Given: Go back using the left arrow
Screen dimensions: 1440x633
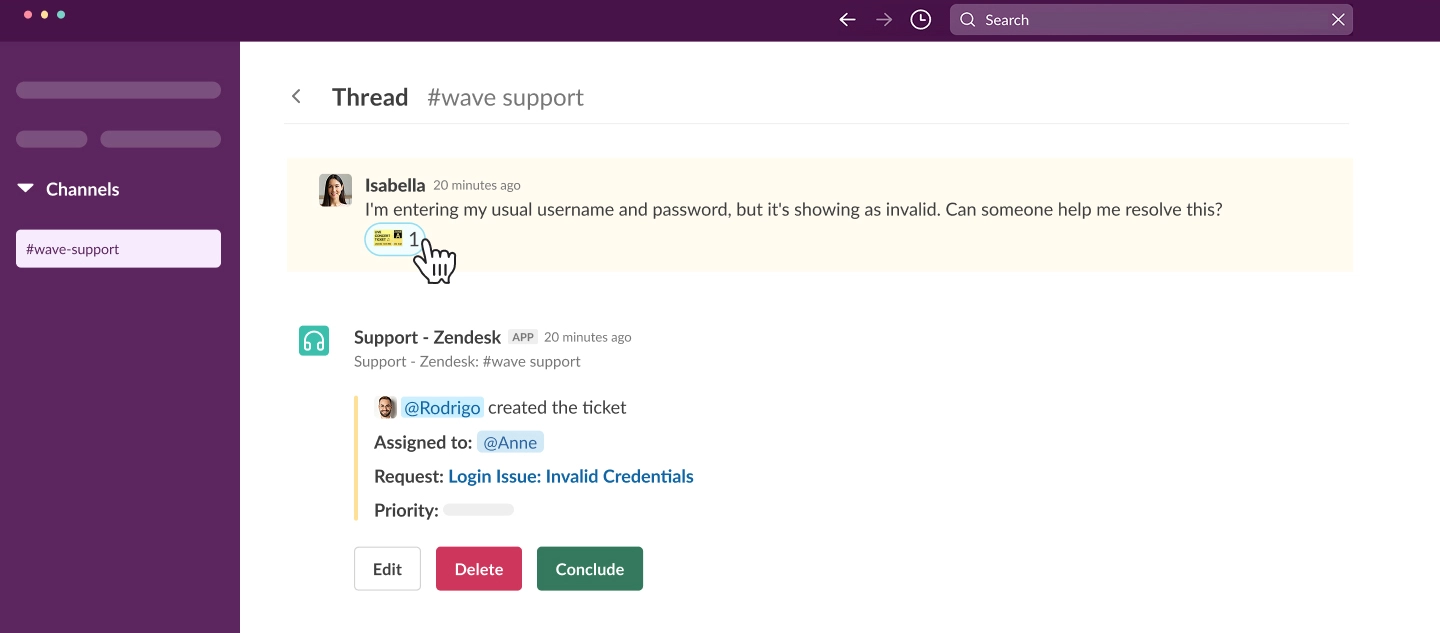Looking at the screenshot, I should 847,20.
